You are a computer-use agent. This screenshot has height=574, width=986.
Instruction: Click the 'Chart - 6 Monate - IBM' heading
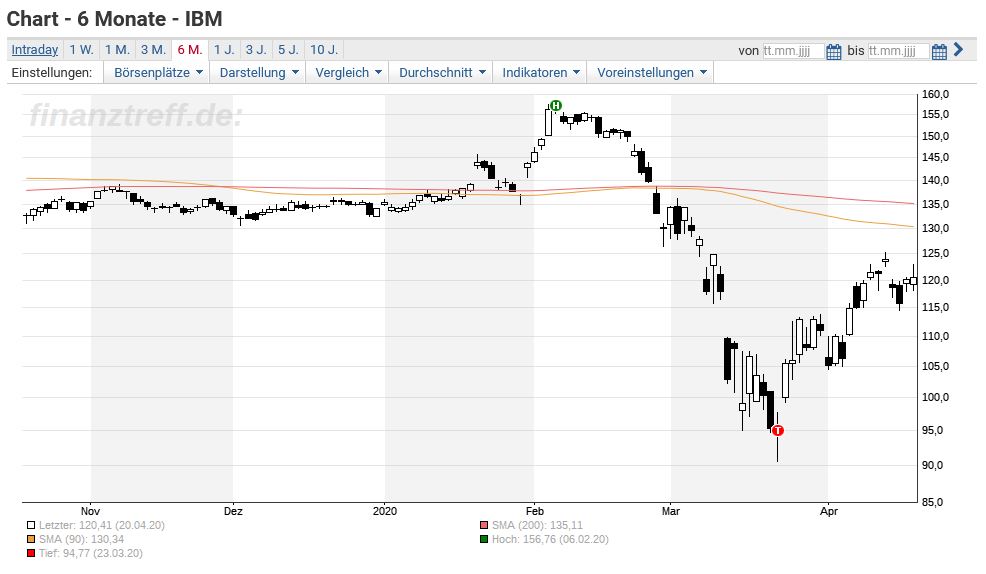(114, 19)
